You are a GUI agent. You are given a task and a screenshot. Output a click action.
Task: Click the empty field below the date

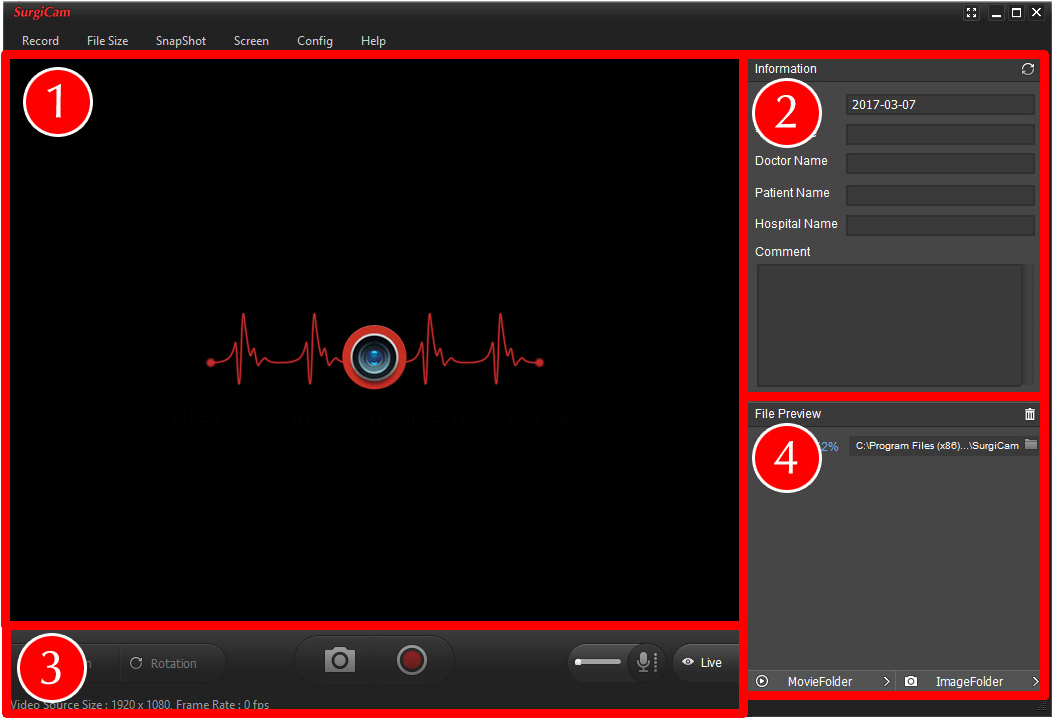click(940, 134)
